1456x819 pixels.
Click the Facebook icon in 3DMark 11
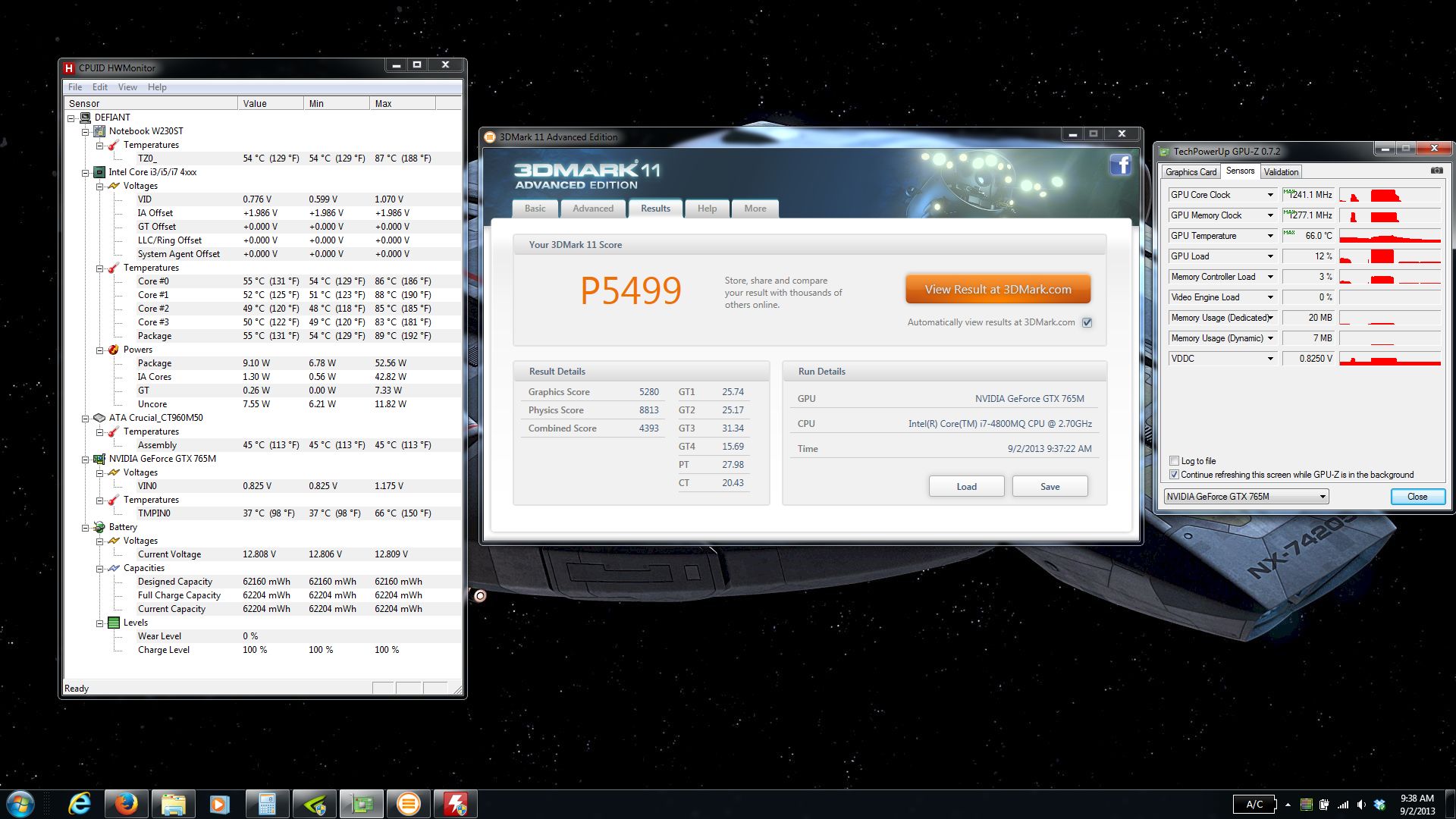coord(1121,165)
